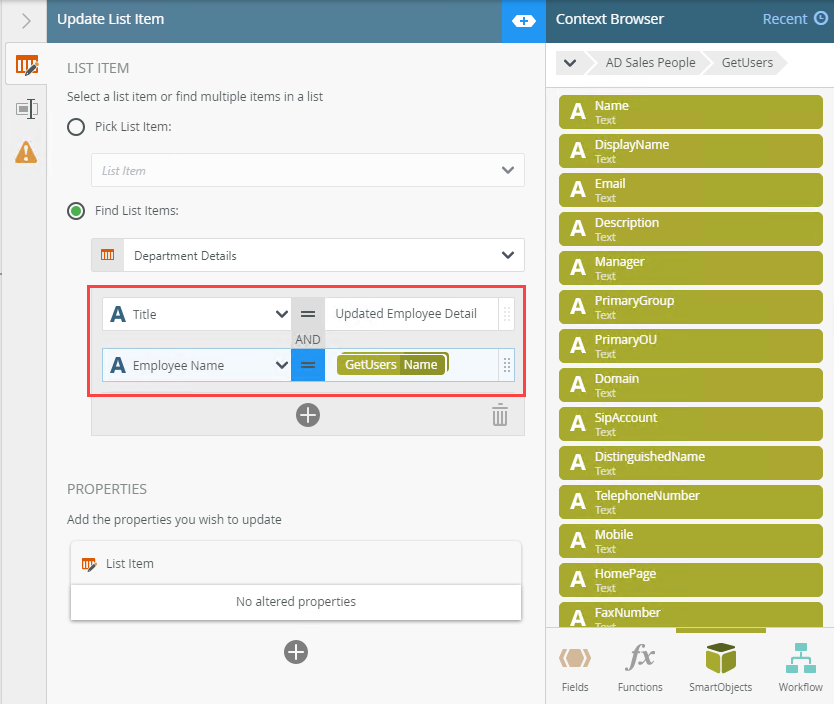
Task: Open the rename properties sidebar icon
Action: (x=26, y=109)
